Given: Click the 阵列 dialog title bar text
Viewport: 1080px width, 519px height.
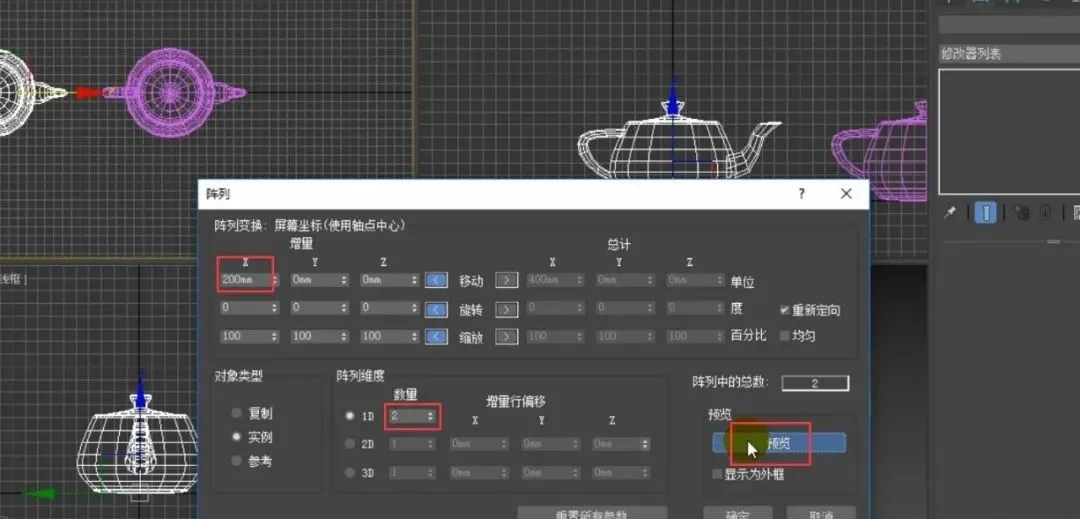Looking at the screenshot, I should pyautogui.click(x=217, y=194).
